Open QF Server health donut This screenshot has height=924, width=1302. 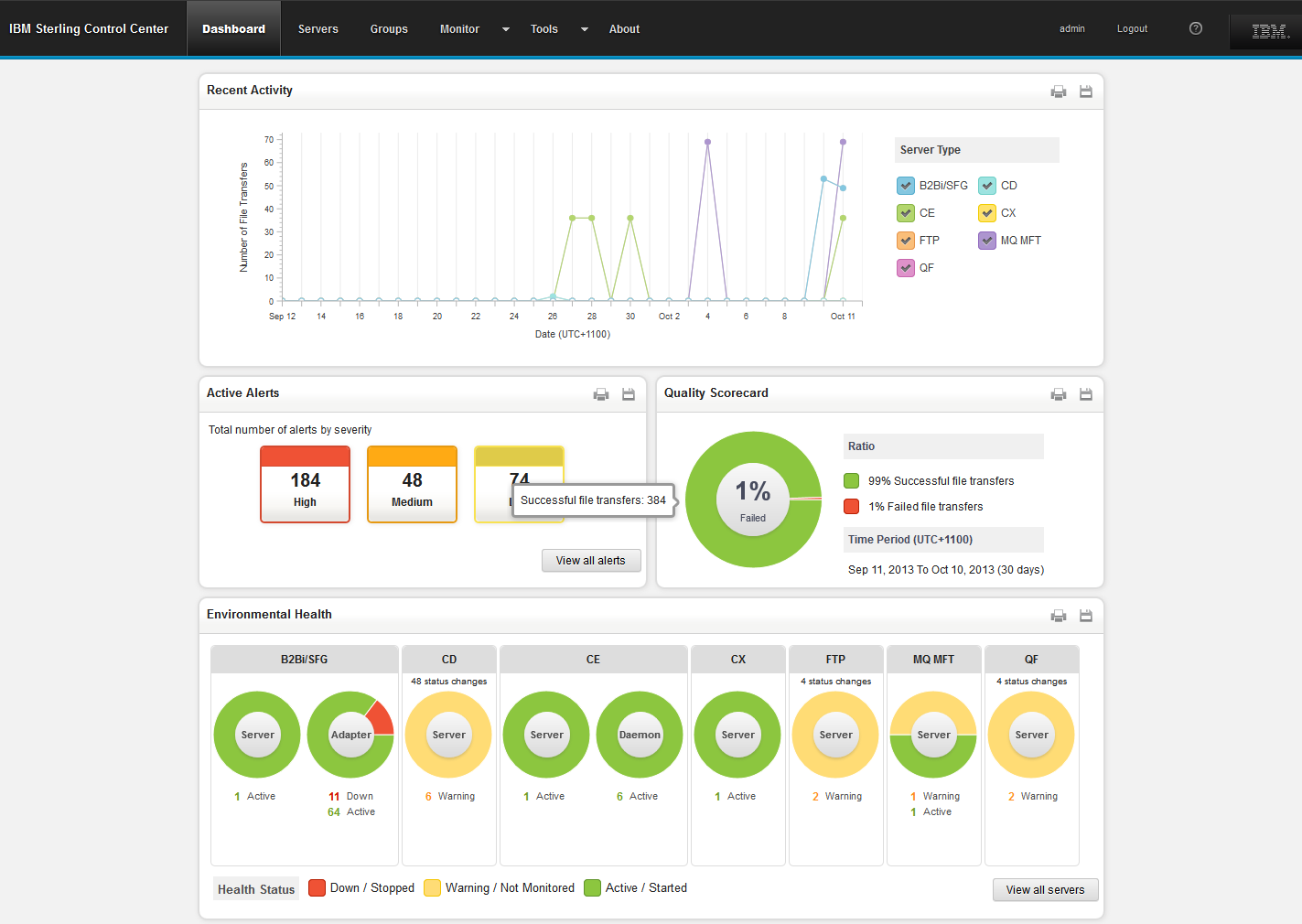tap(1032, 735)
